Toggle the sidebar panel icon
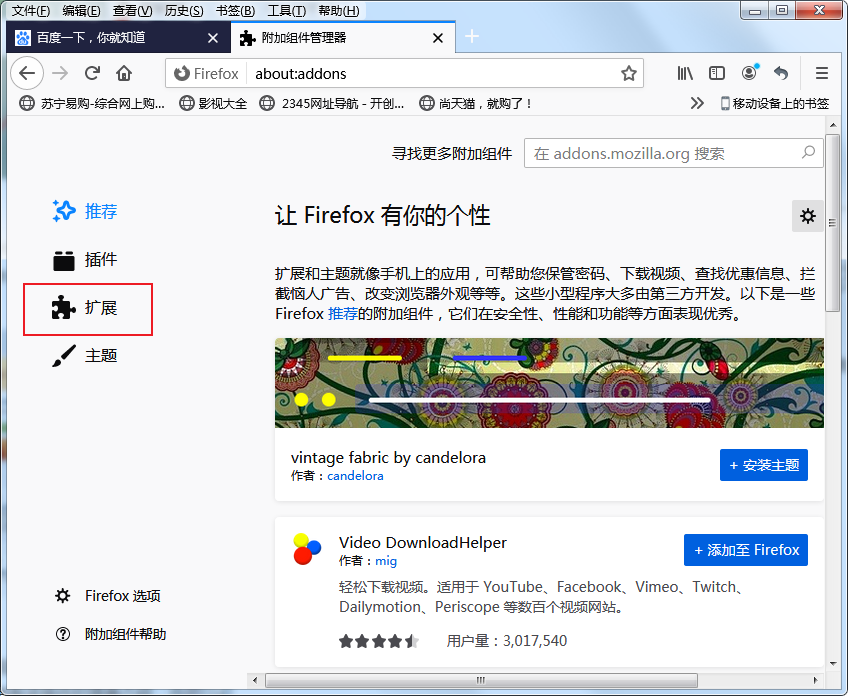848x696 pixels. 716,73
